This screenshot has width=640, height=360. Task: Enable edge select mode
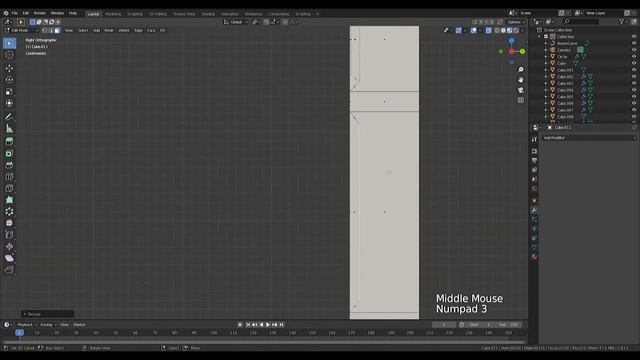pos(51,30)
